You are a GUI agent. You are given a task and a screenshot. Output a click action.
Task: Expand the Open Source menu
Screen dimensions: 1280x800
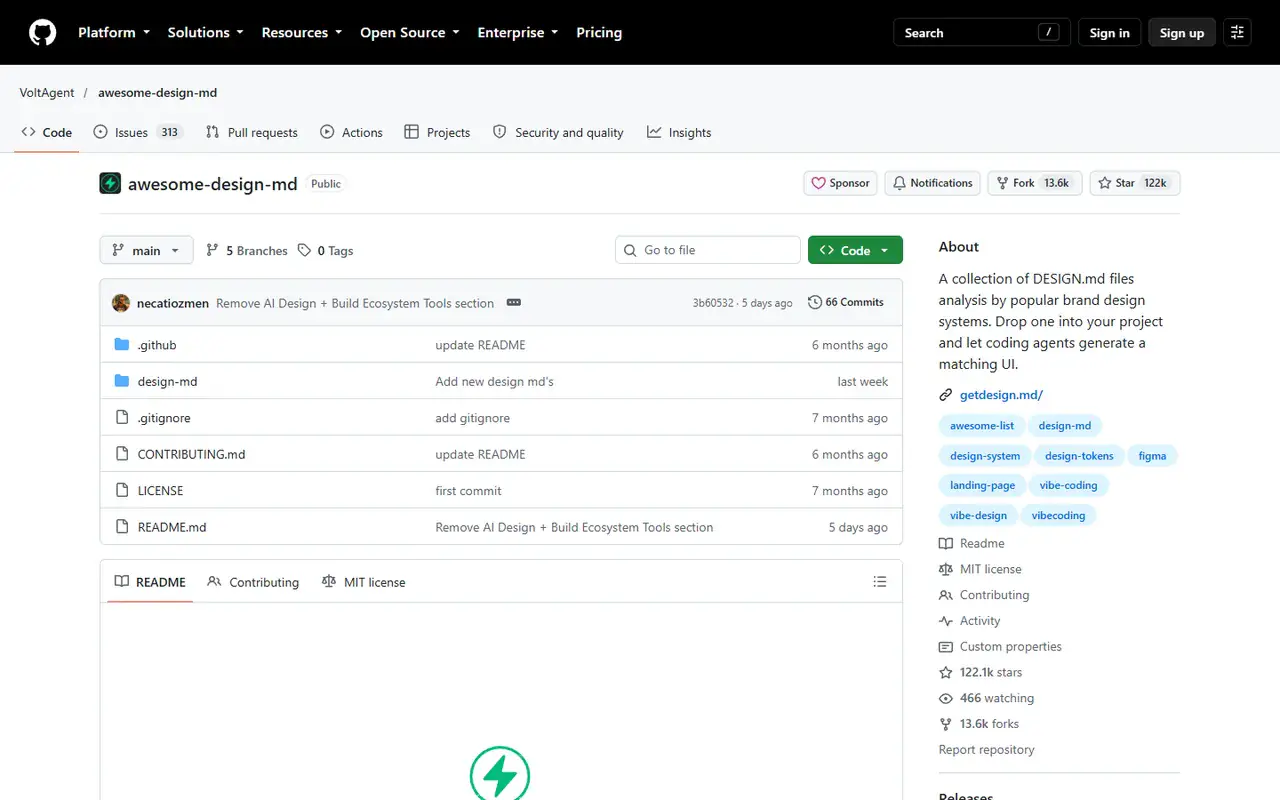[410, 32]
